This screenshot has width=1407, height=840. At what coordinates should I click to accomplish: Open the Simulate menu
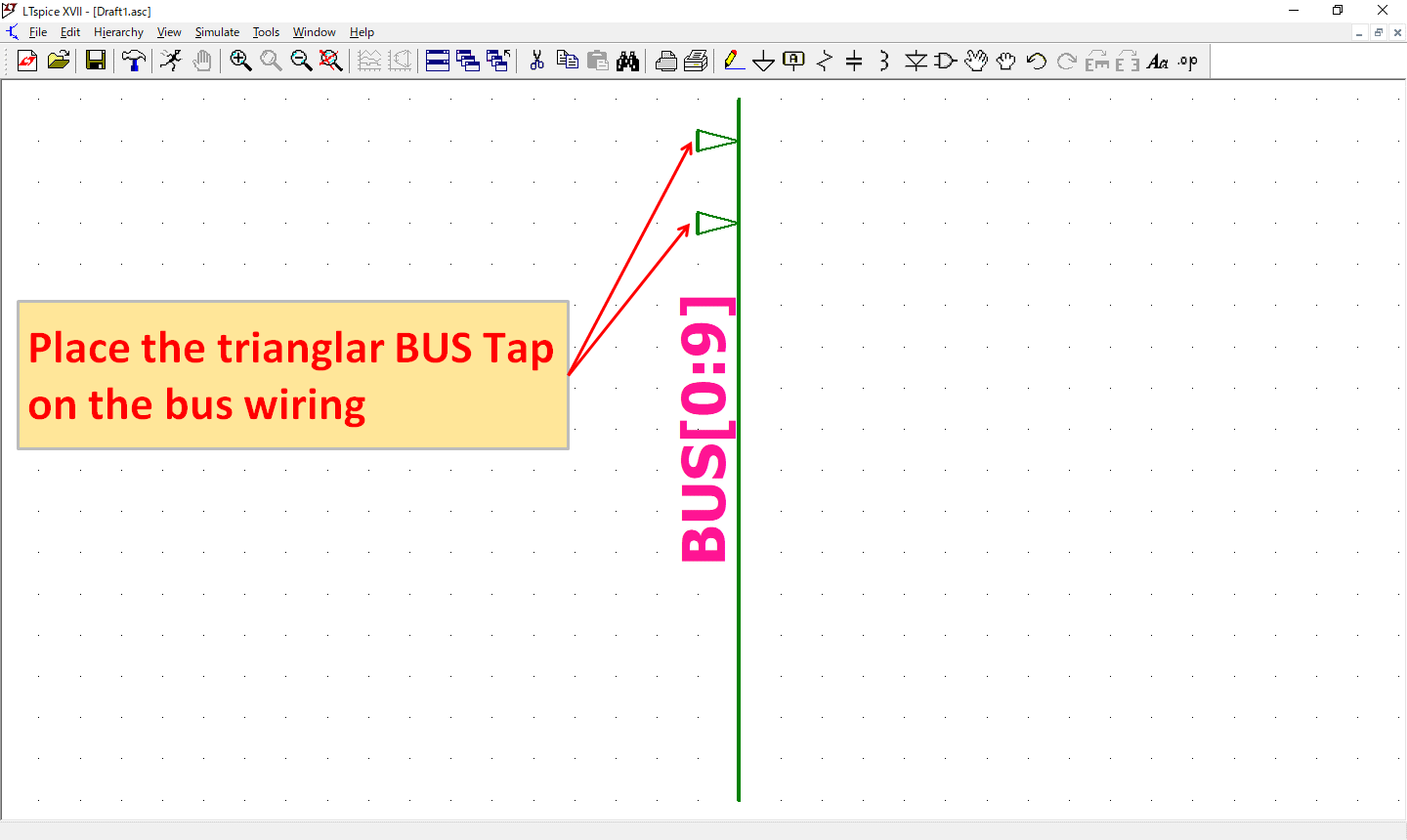[216, 32]
